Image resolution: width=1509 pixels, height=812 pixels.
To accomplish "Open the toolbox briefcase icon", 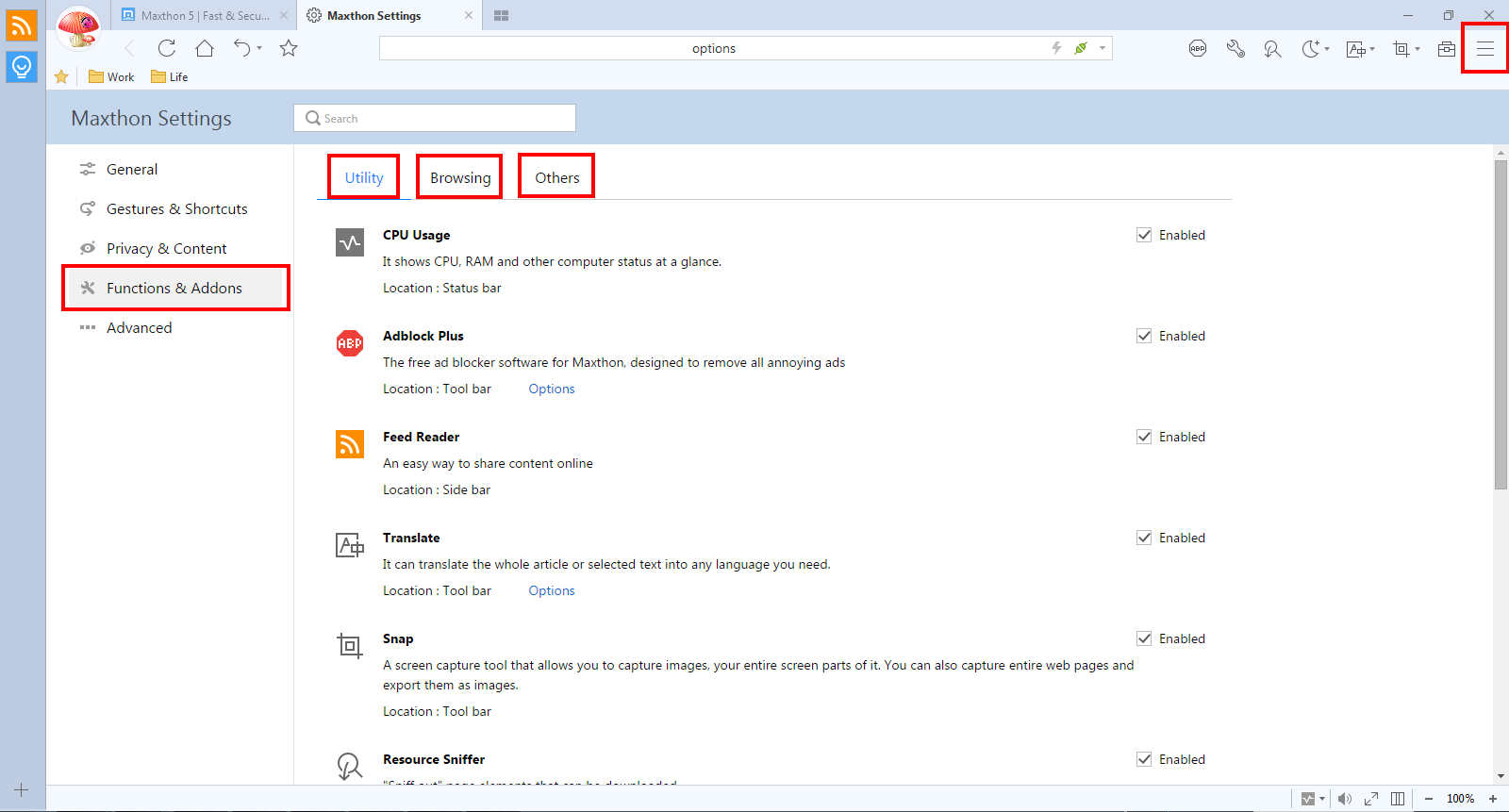I will tap(1447, 48).
